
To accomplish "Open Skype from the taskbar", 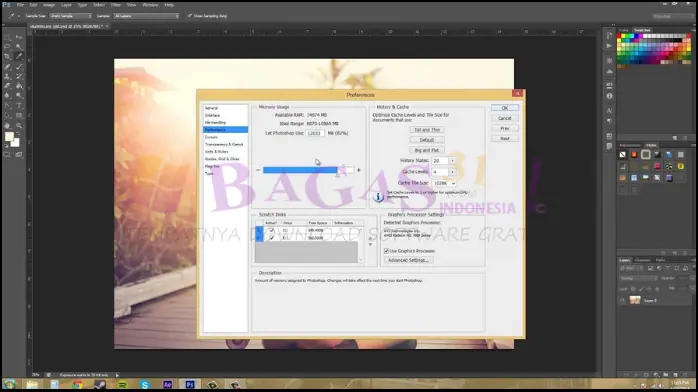I will click(x=145, y=384).
